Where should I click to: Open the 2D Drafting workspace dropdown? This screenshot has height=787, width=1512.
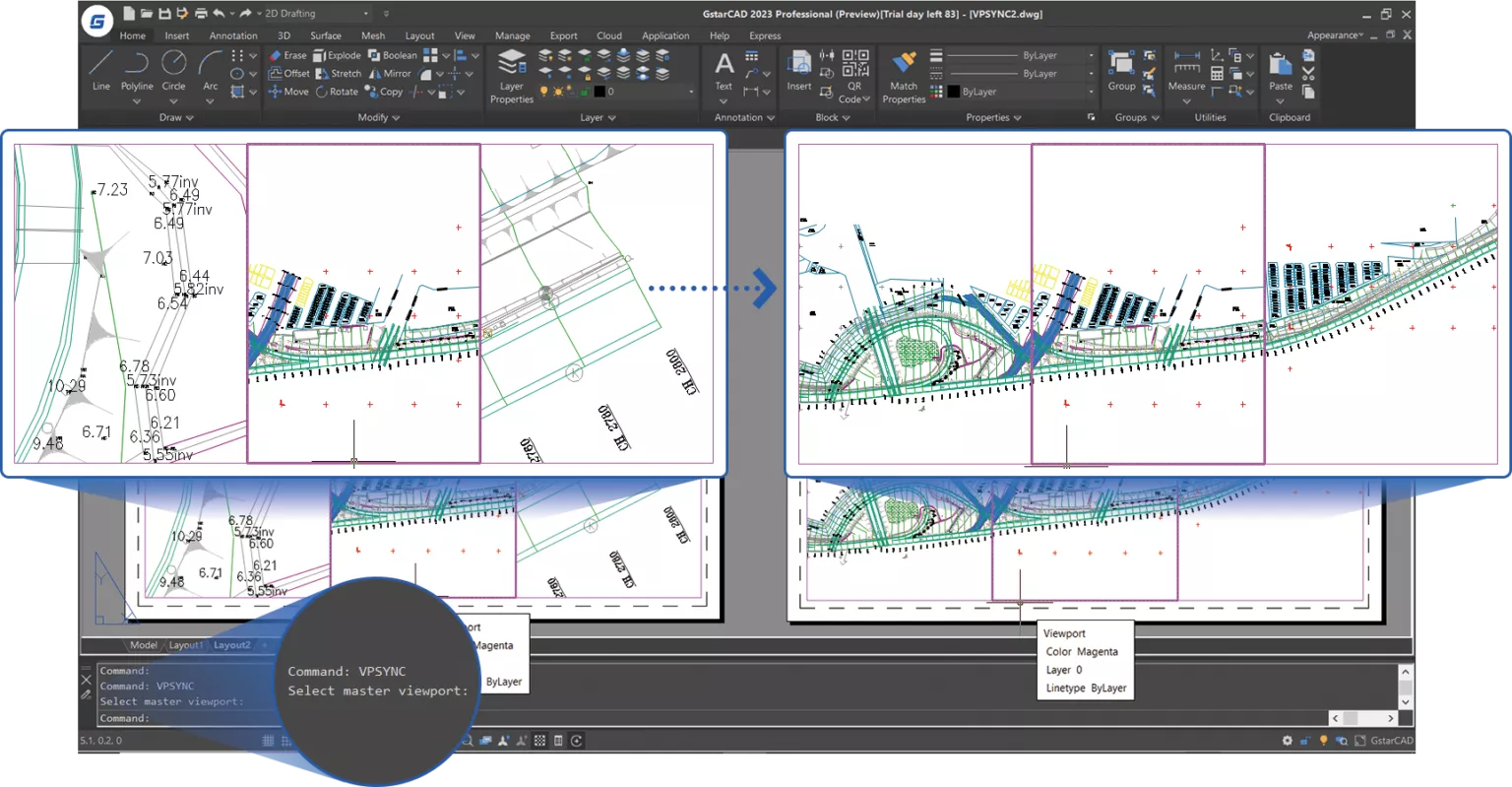[317, 14]
